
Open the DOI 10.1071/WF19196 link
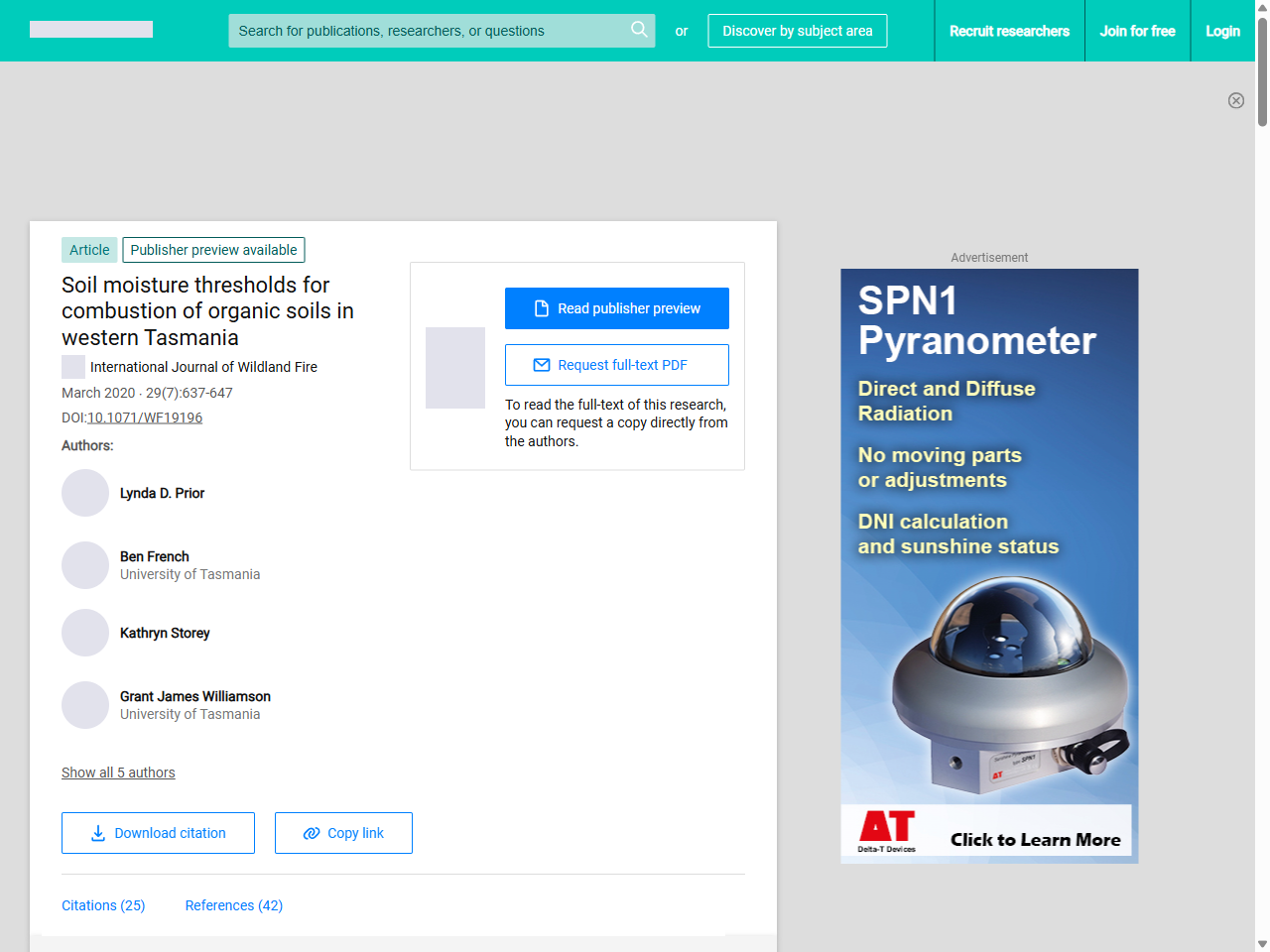click(145, 417)
